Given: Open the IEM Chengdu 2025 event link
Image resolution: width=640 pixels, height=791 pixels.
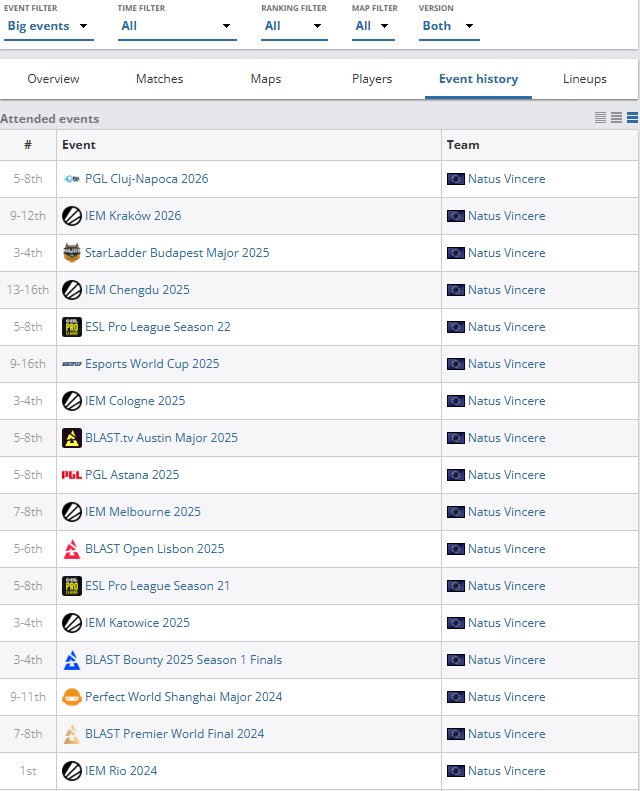Looking at the screenshot, I should coord(137,290).
